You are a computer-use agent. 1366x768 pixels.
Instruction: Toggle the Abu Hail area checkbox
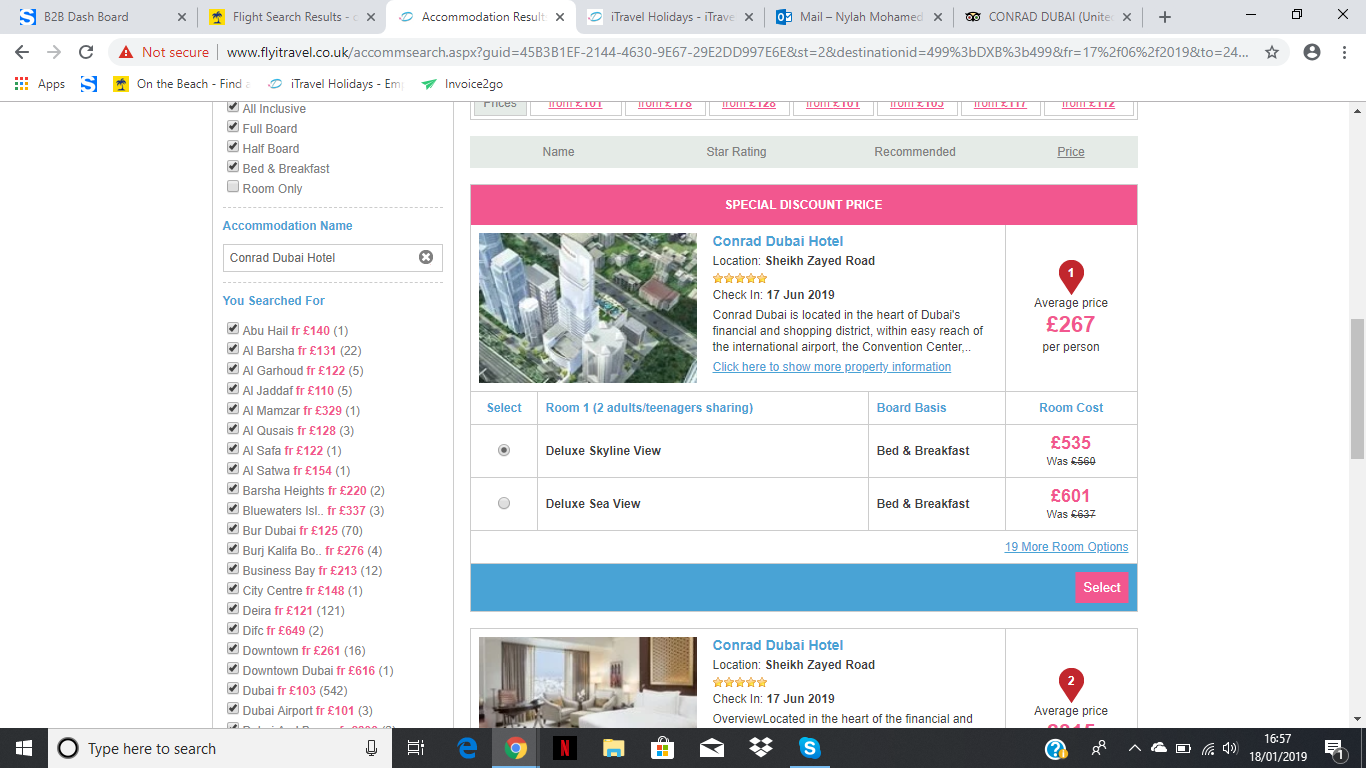coord(233,329)
